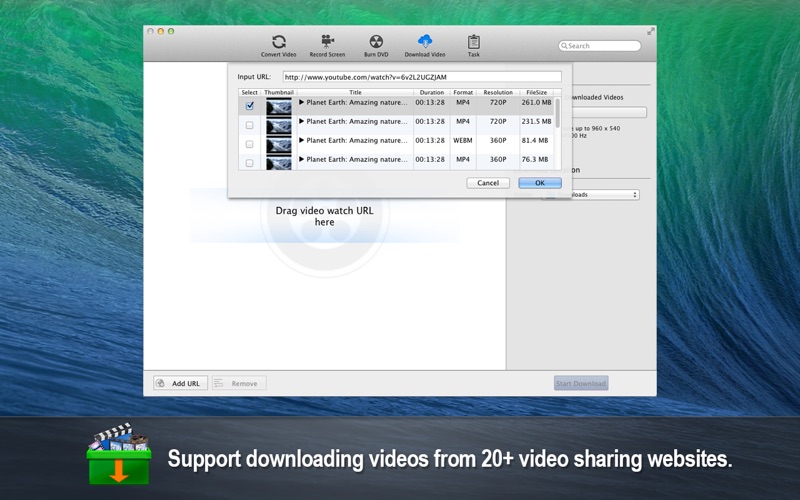Click the Downloaded Videos label in side panel

coord(597,97)
